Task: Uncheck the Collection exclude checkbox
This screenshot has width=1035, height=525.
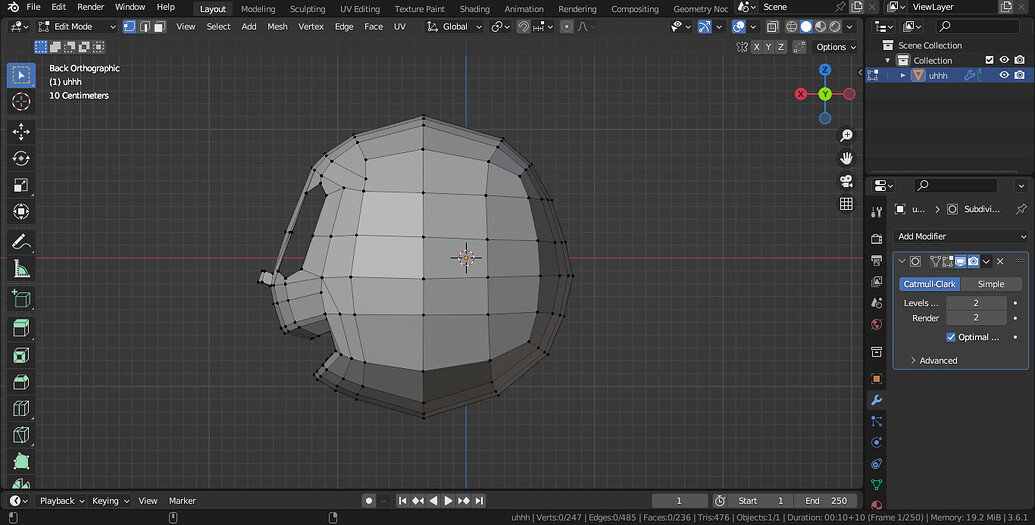Action: pos(989,60)
